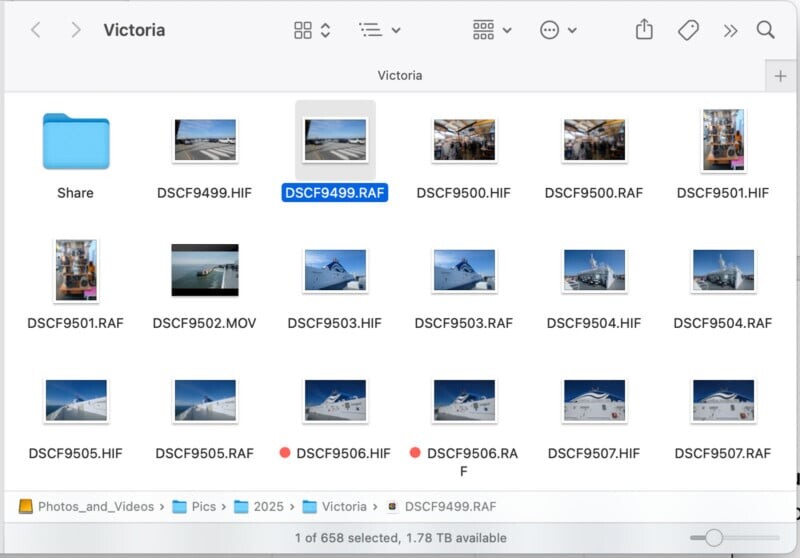The image size is (800, 558).
Task: Click the back navigation arrow
Action: (36, 30)
